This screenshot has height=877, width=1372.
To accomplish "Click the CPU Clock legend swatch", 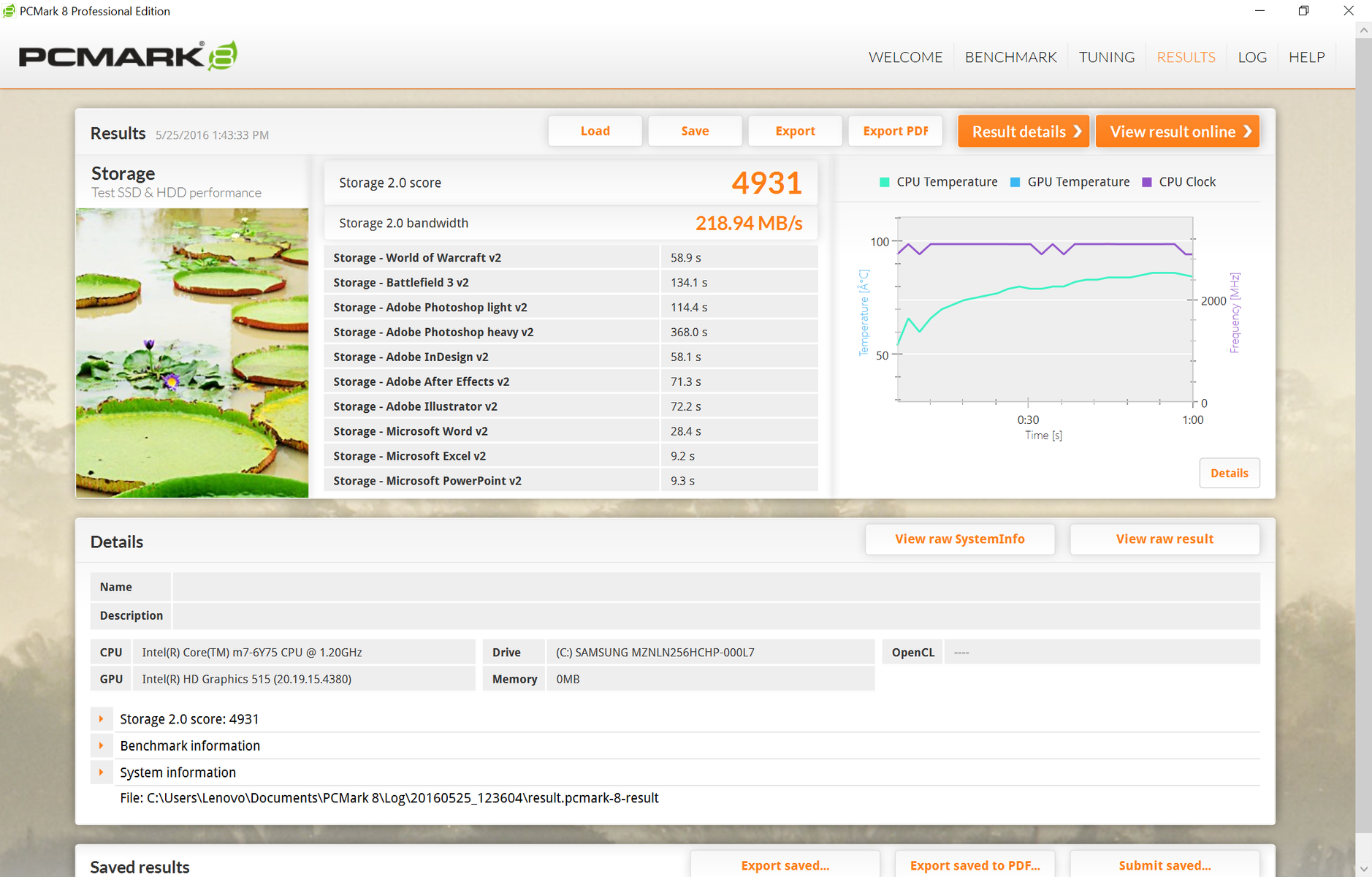I will [x=1146, y=182].
